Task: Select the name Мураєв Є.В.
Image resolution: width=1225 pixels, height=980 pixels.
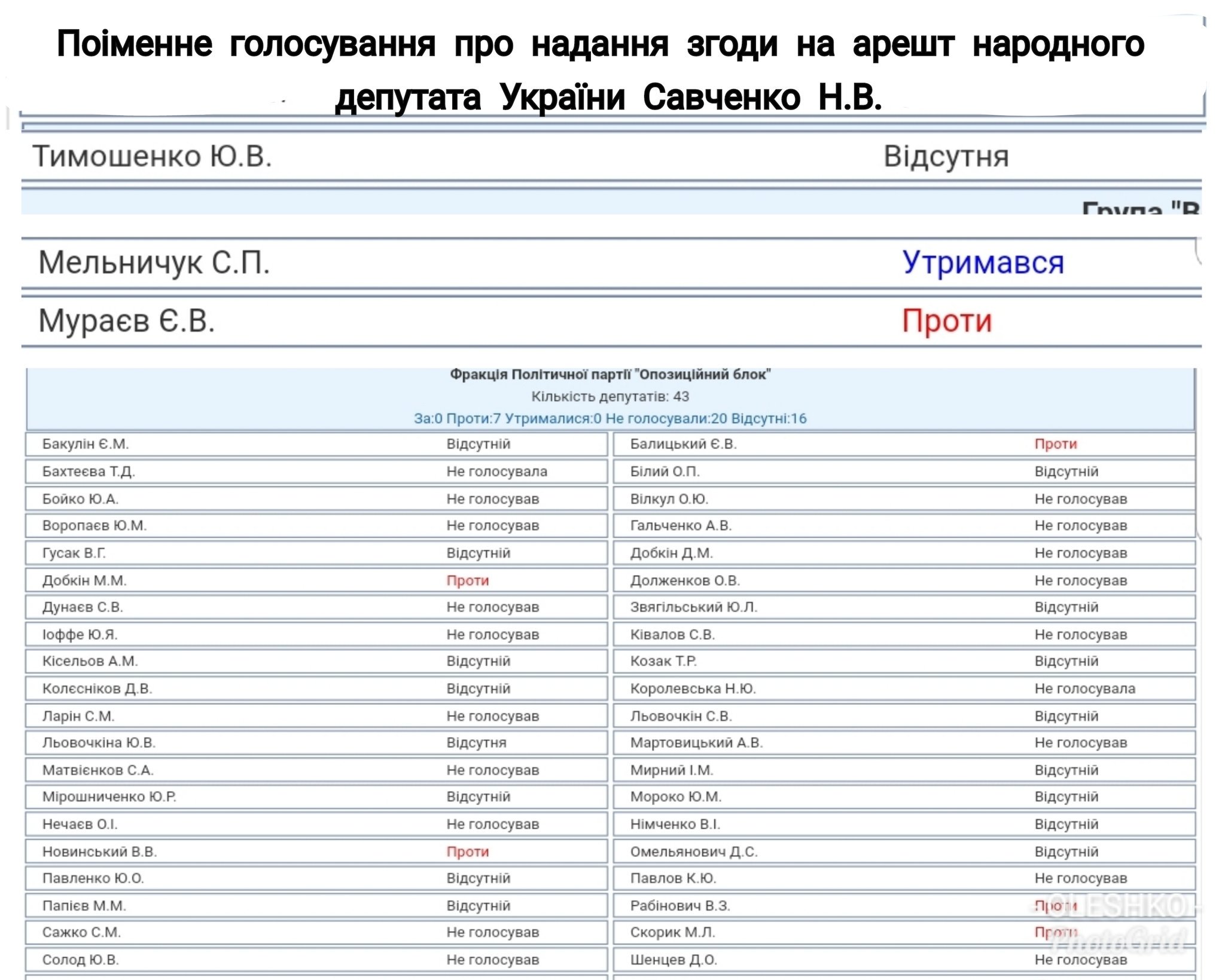Action: tap(127, 321)
